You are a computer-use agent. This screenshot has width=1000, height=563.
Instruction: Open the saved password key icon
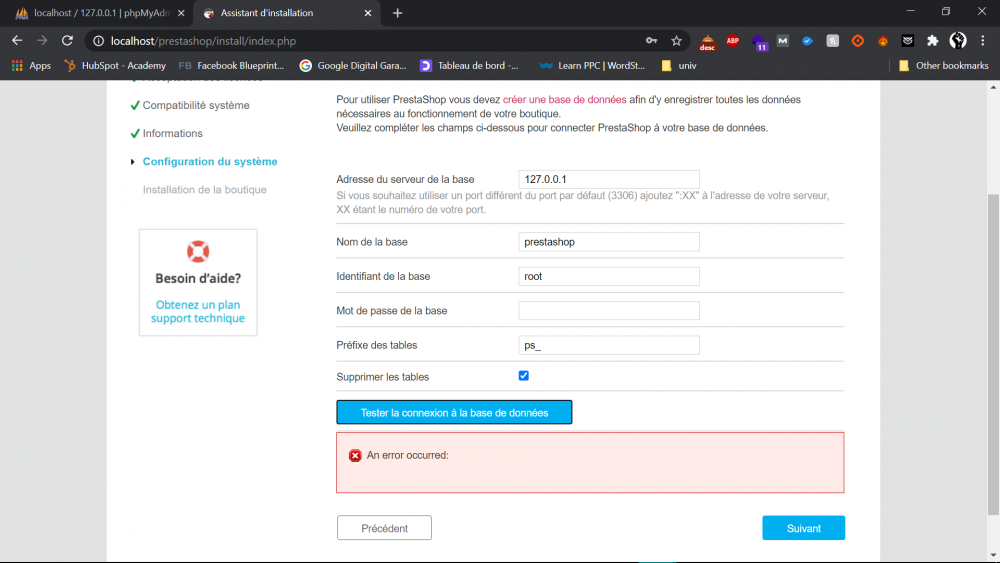pos(651,41)
